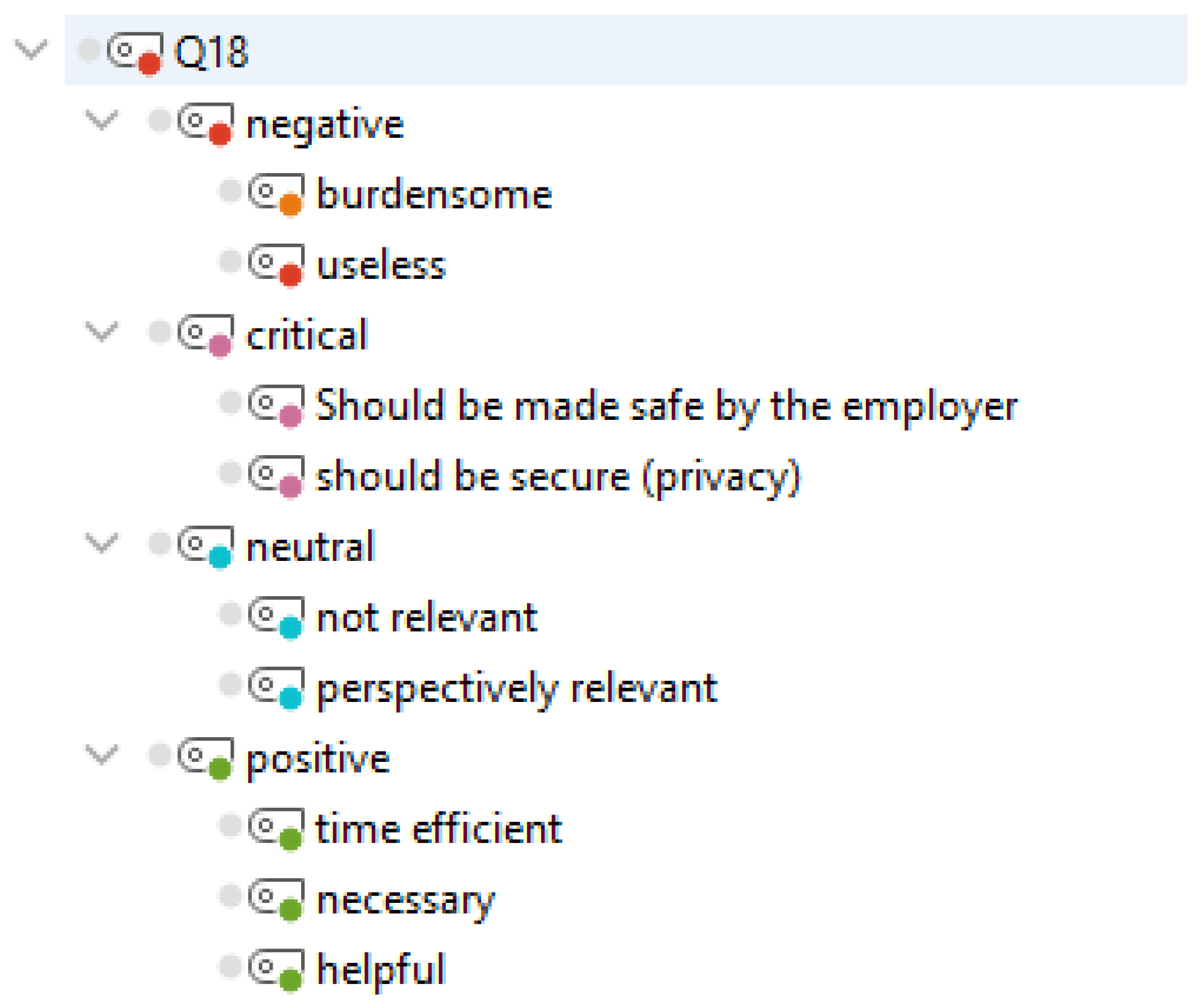Screen dimensions: 1201x1008
Task: Toggle the gray activation dot before Q18
Action: 88,49
